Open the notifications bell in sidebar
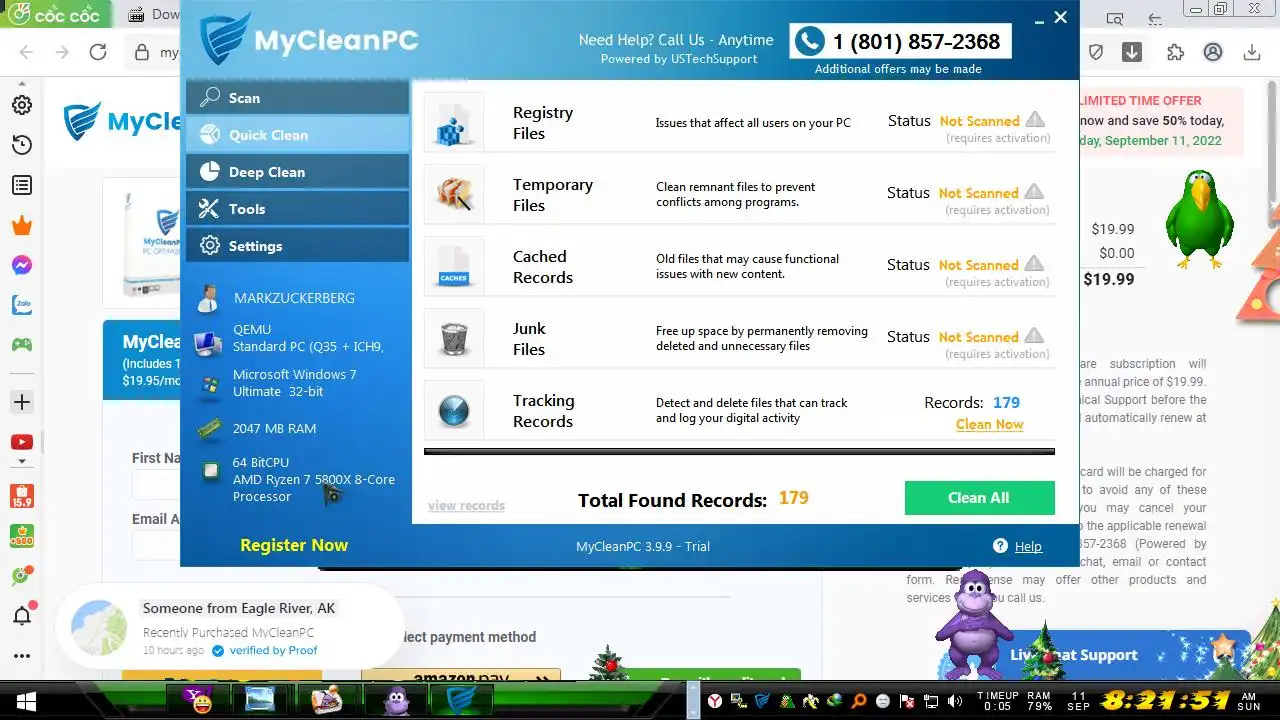Screen dimensions: 1280x720 click(x=22, y=615)
